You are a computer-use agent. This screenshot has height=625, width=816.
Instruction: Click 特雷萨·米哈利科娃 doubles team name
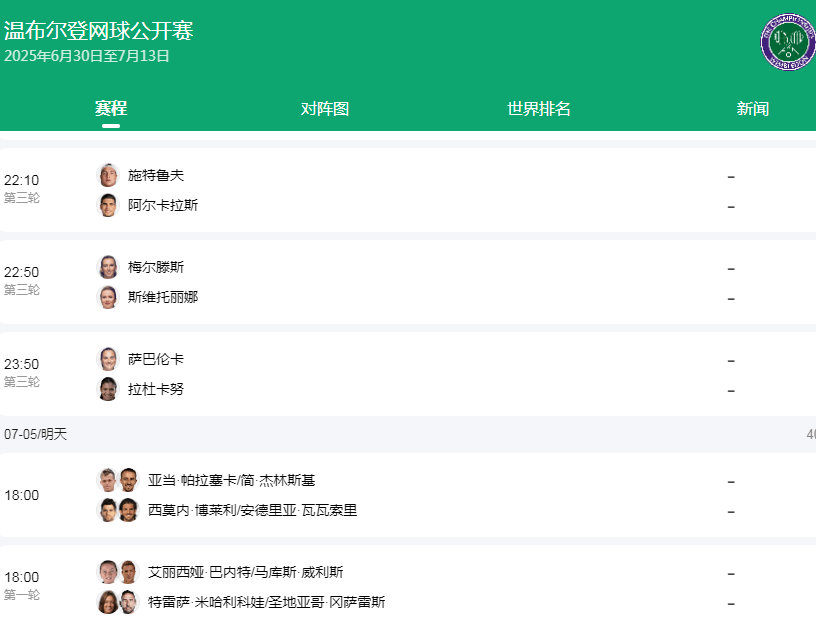tap(266, 602)
